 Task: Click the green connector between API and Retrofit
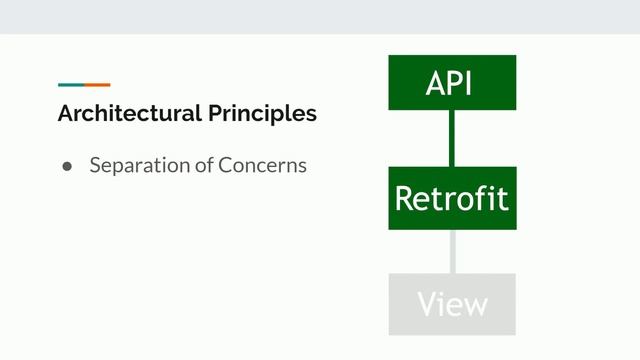tap(452, 138)
